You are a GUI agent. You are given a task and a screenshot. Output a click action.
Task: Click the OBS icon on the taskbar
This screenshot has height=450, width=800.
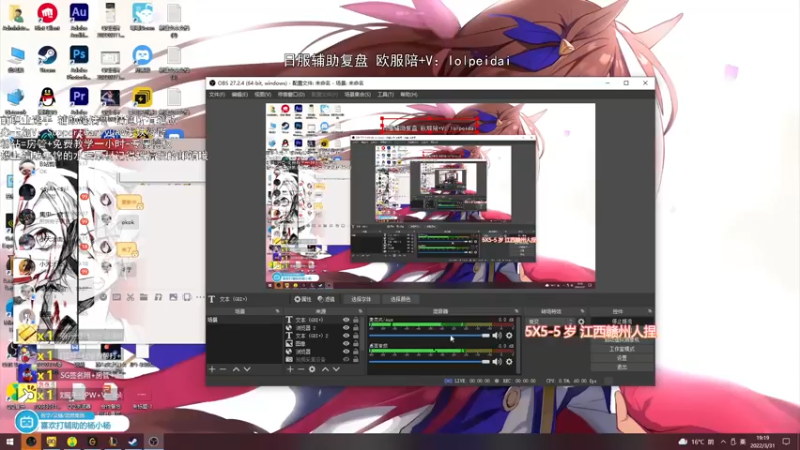154,442
